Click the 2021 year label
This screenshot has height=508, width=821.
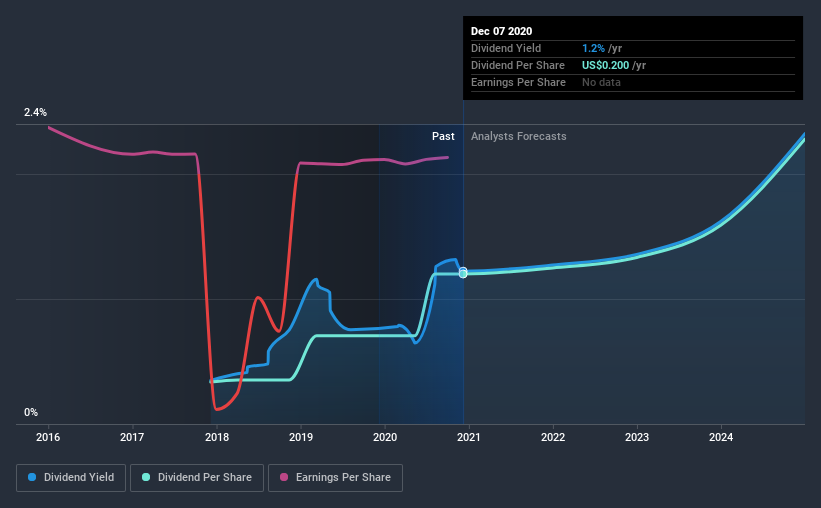(x=469, y=437)
